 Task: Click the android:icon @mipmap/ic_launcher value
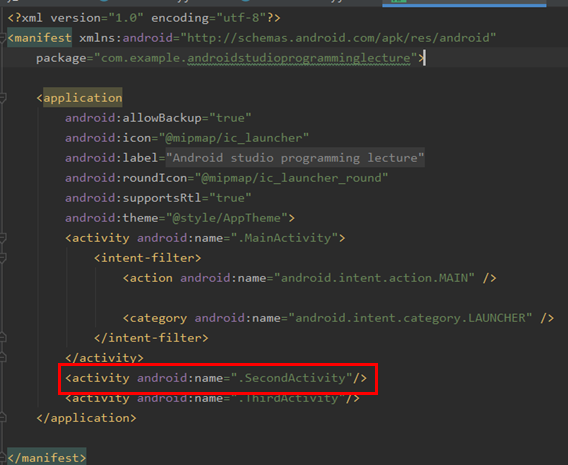click(x=234, y=138)
